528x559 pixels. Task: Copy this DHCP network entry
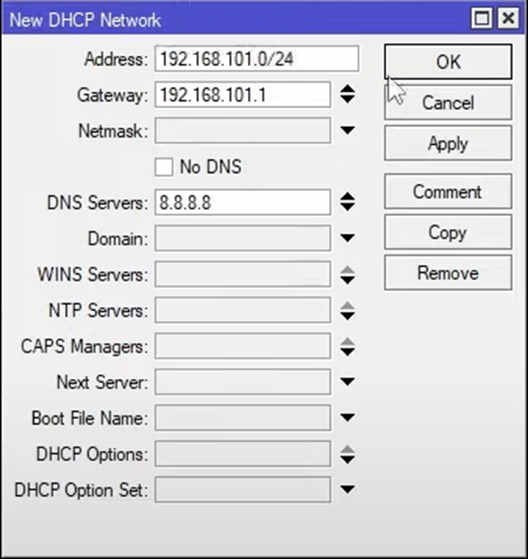tap(448, 232)
